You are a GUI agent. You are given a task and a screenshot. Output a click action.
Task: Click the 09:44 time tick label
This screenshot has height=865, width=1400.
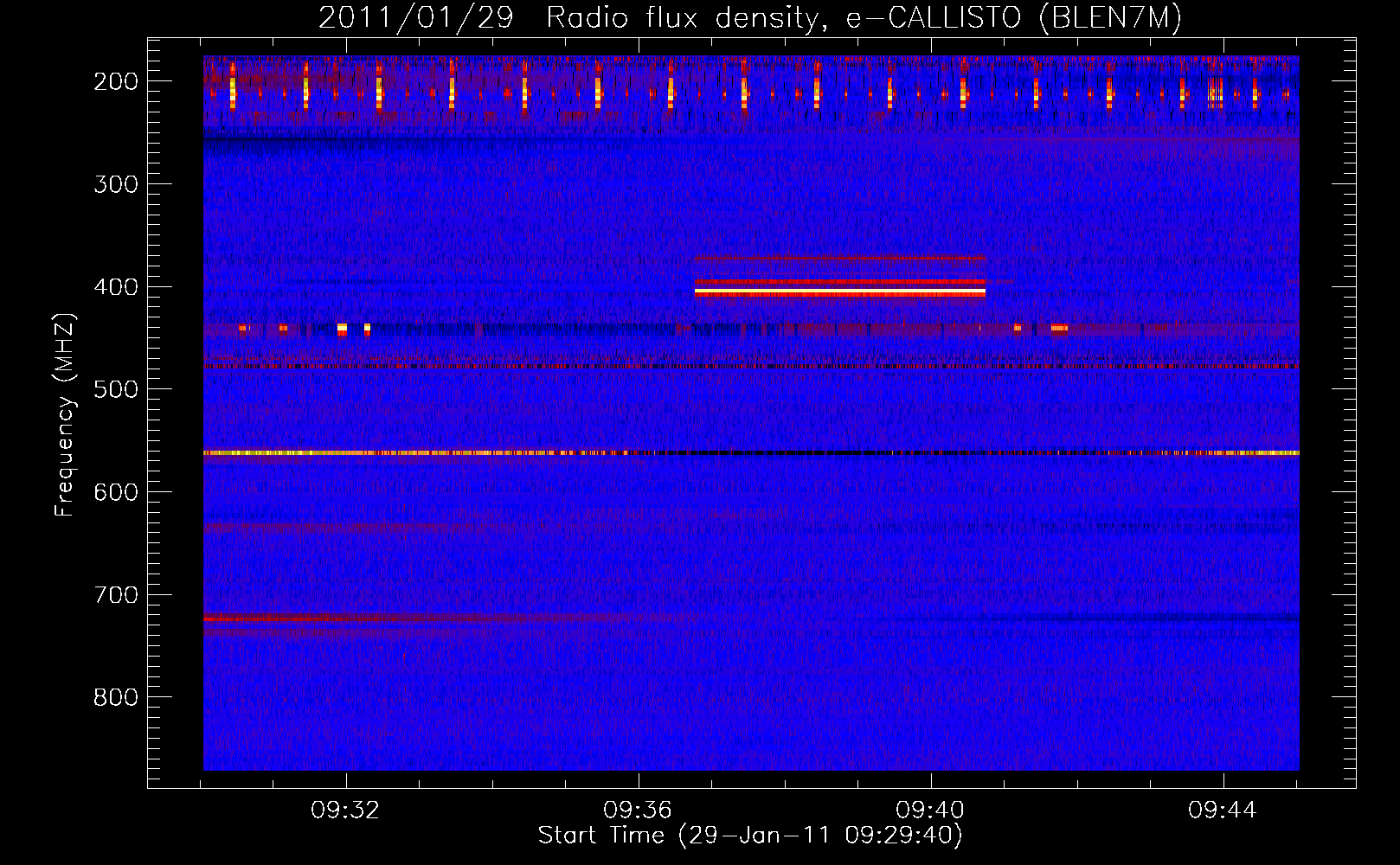(x=1223, y=811)
